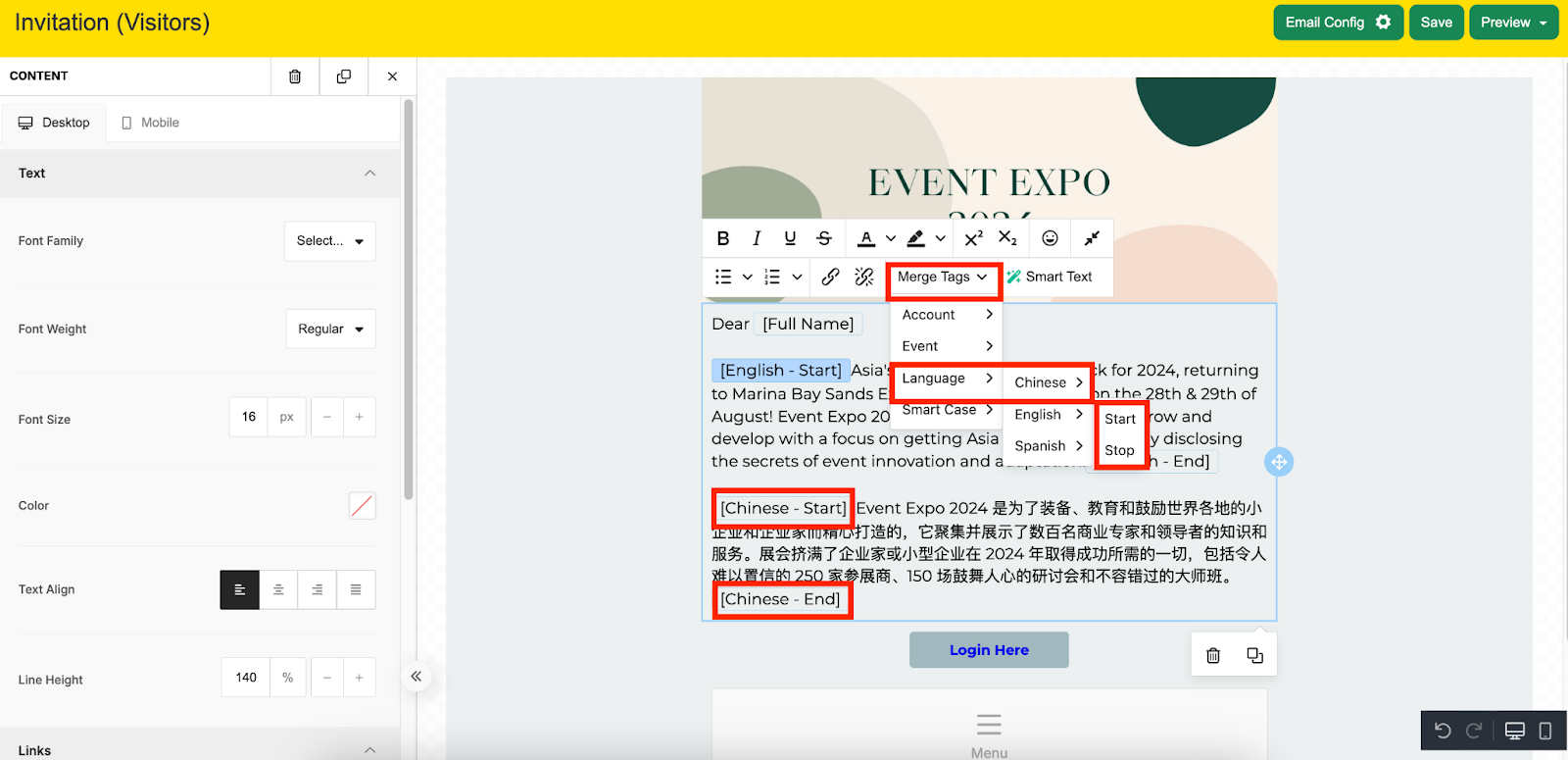1568x760 pixels.
Task: Save the invitation email
Action: click(x=1437, y=23)
